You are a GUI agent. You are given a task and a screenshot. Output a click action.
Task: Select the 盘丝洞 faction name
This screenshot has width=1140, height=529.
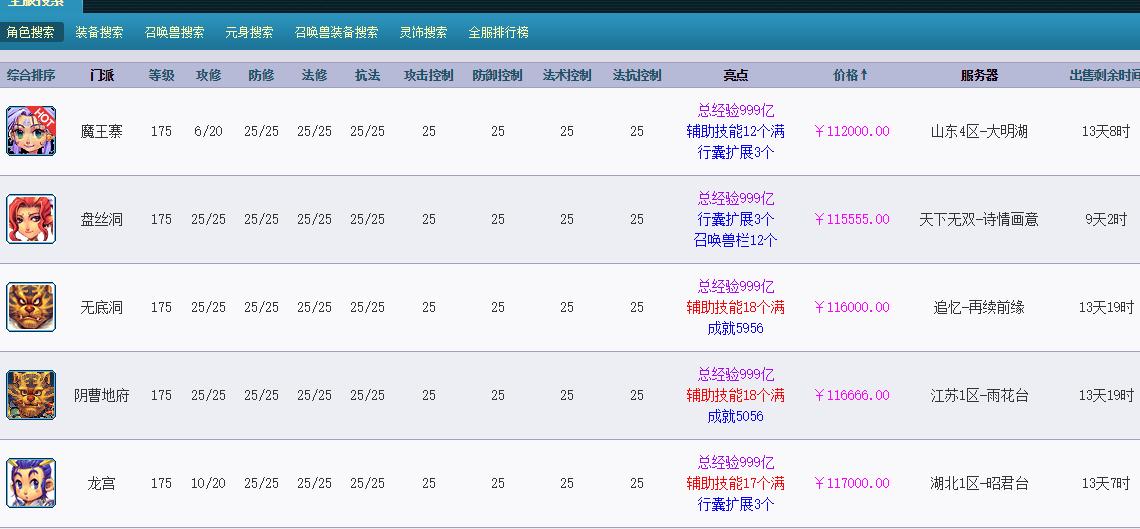[x=102, y=219]
